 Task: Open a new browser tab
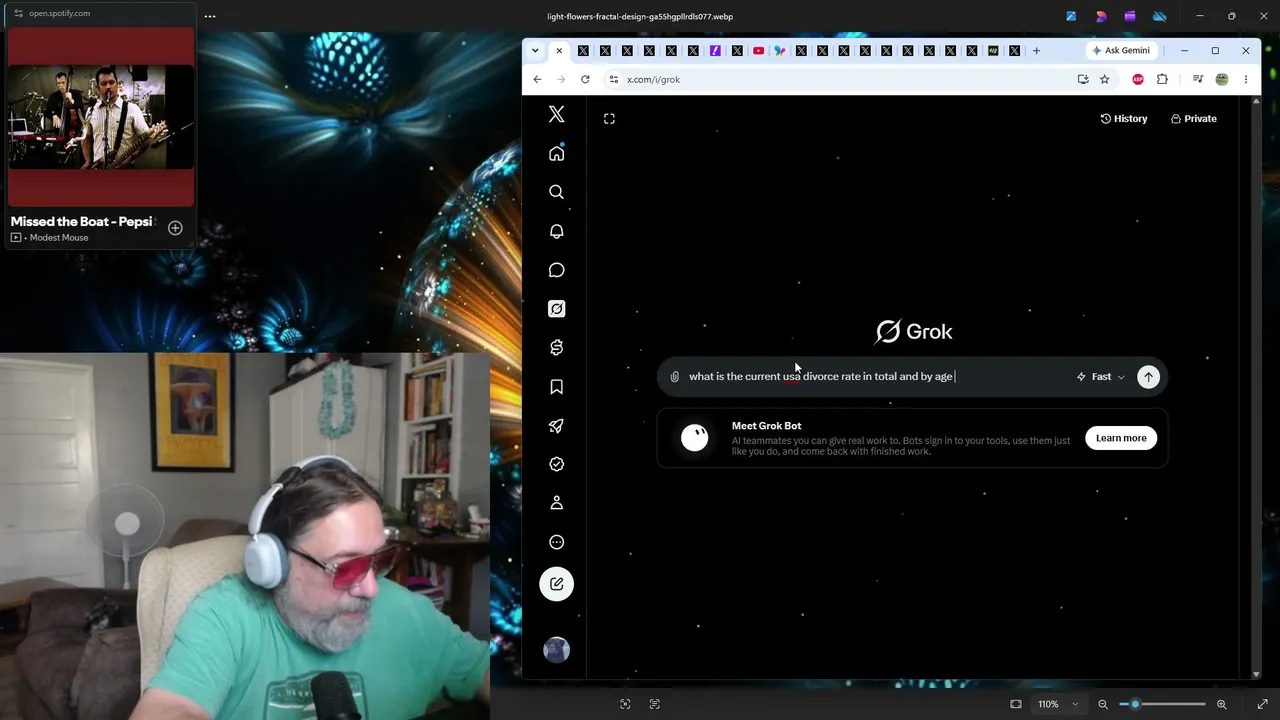click(1036, 50)
